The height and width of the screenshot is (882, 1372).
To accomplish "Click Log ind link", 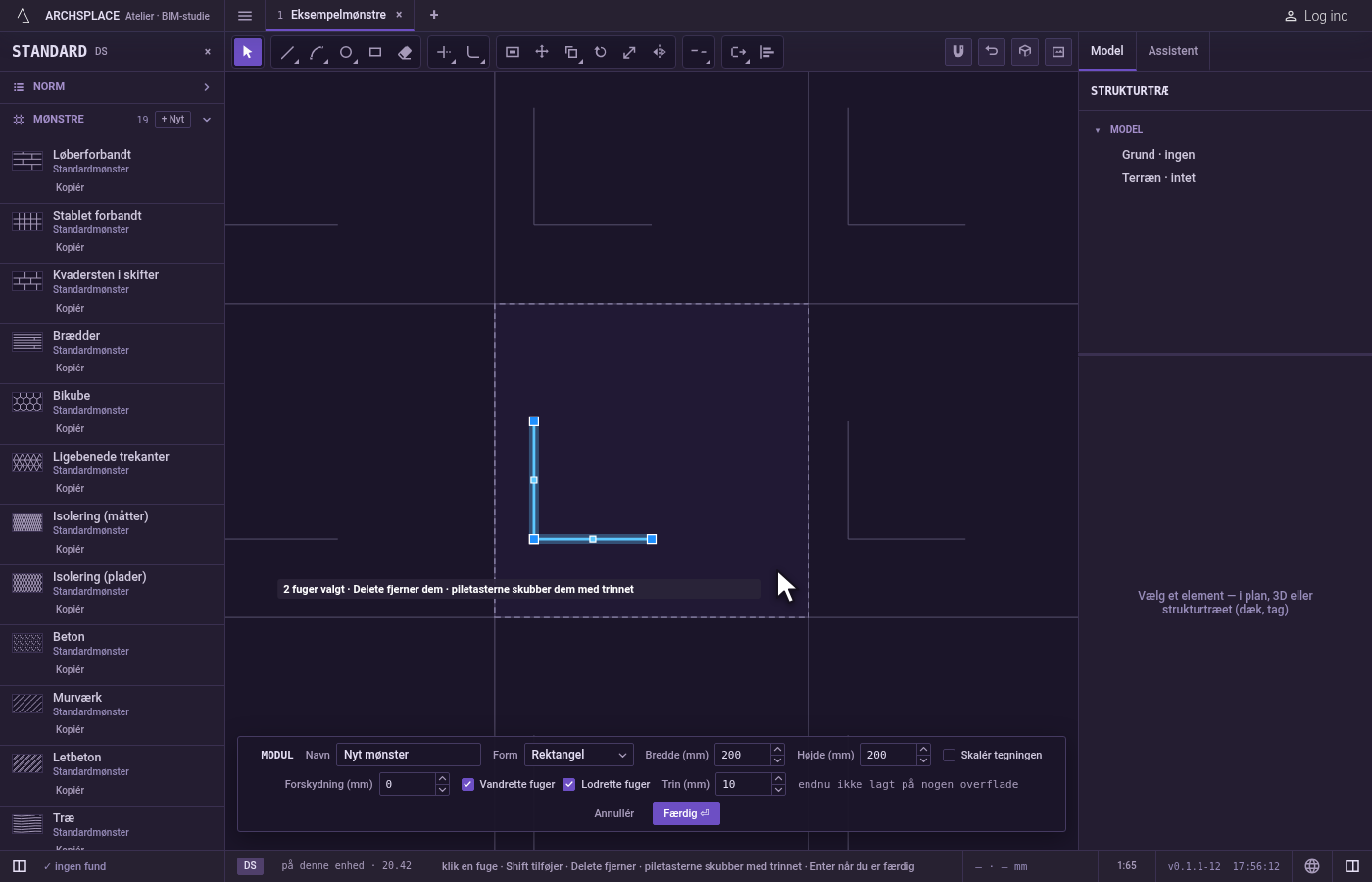I will pos(1316,16).
